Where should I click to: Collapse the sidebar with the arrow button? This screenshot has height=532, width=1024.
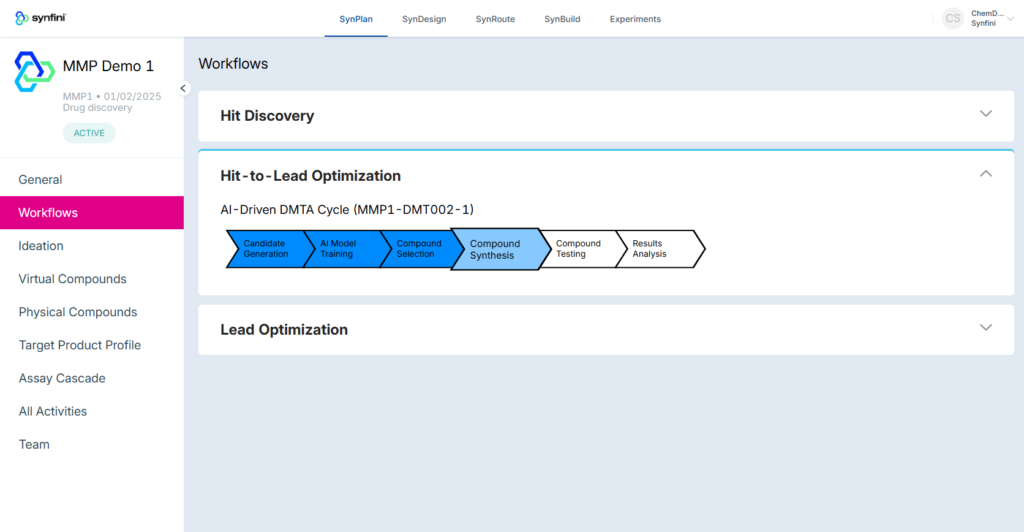(183, 88)
